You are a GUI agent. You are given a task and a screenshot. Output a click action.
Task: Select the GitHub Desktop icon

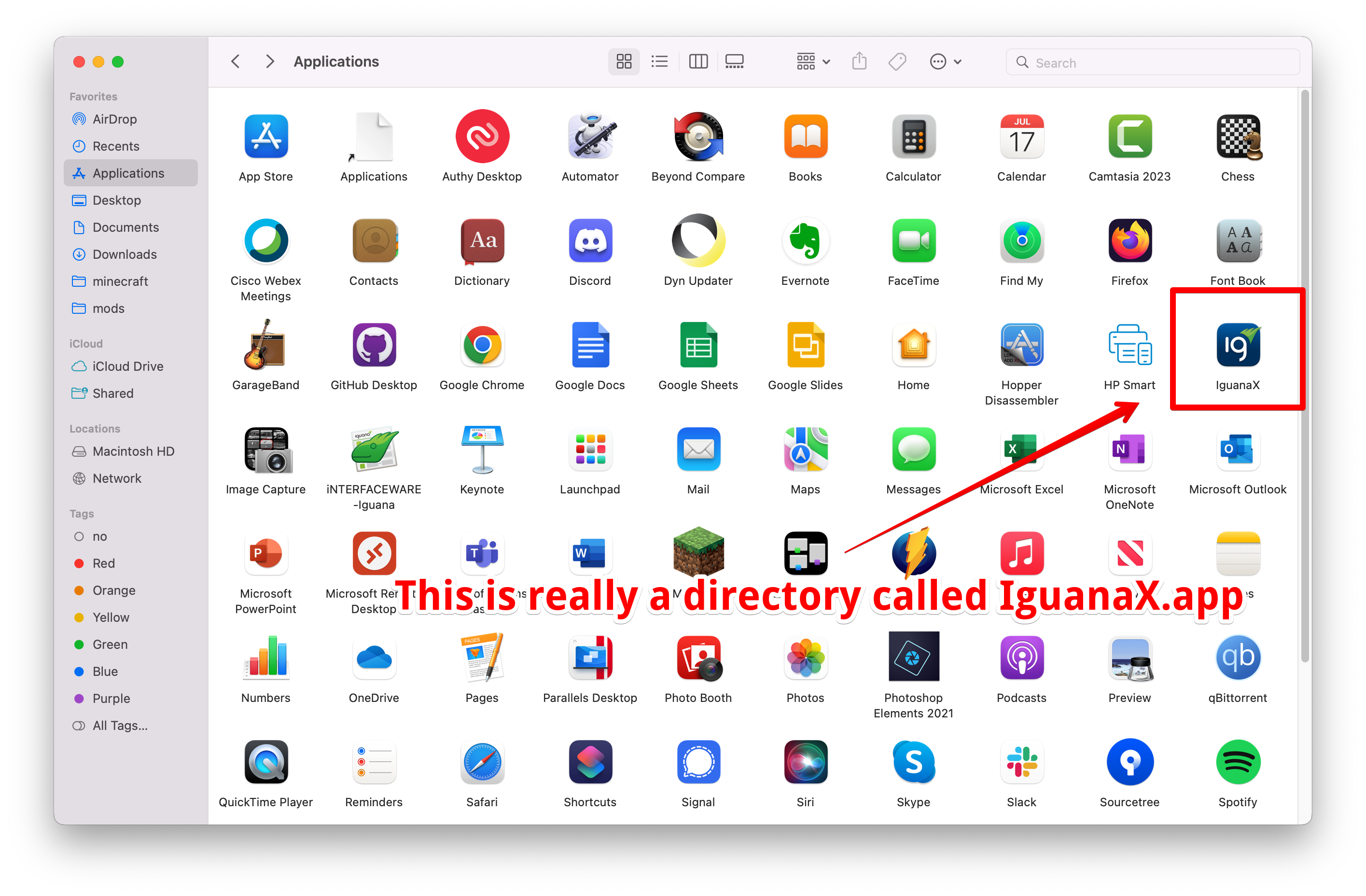(374, 345)
